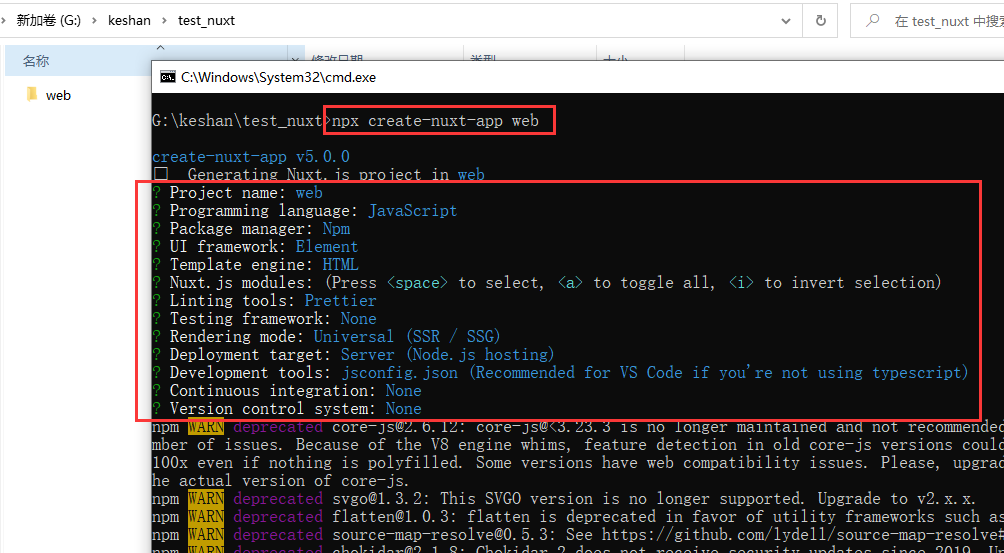This screenshot has width=1004, height=553.
Task: Click the Generating Nuxt.js project line
Action: 318,175
